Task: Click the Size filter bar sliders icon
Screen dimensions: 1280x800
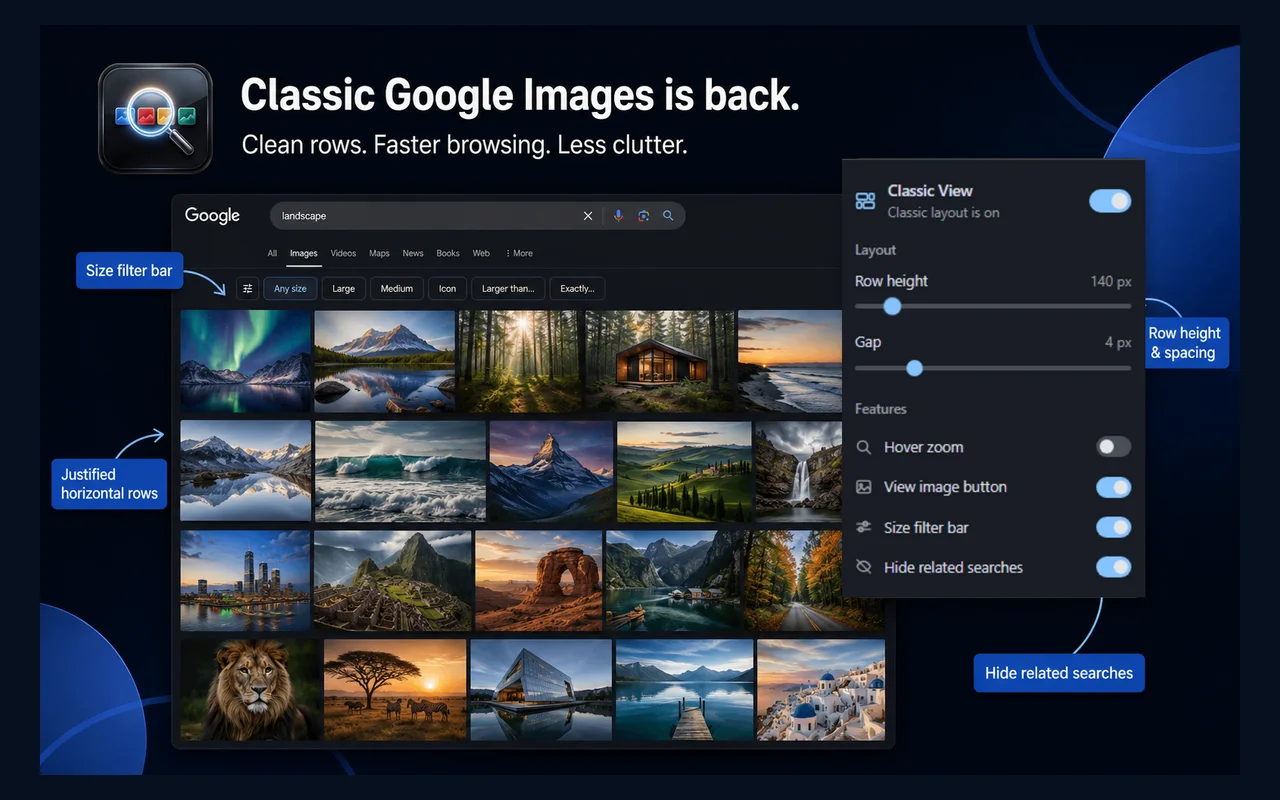Action: [x=864, y=527]
